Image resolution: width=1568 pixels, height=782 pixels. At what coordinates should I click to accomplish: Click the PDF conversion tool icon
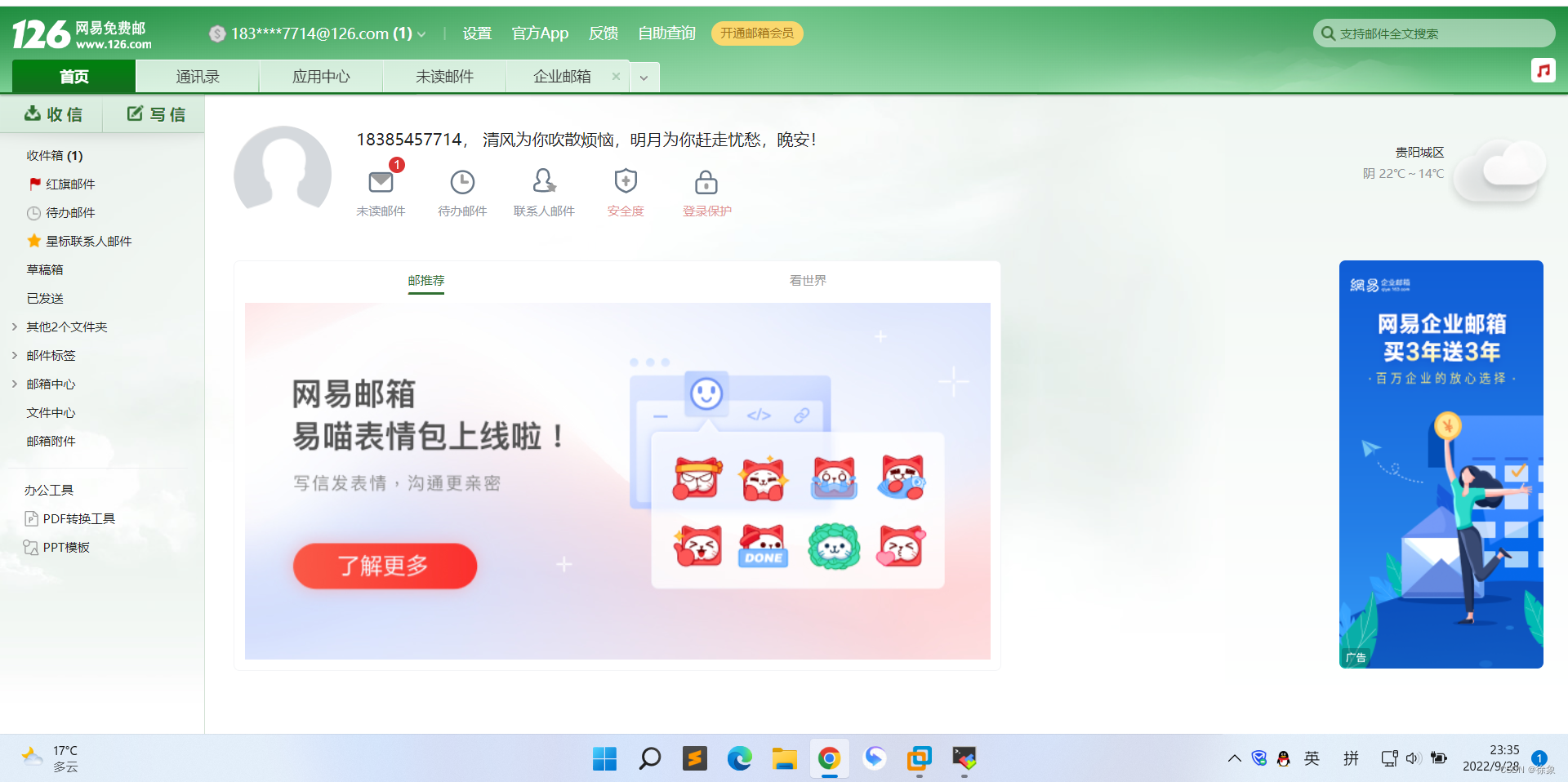click(31, 518)
